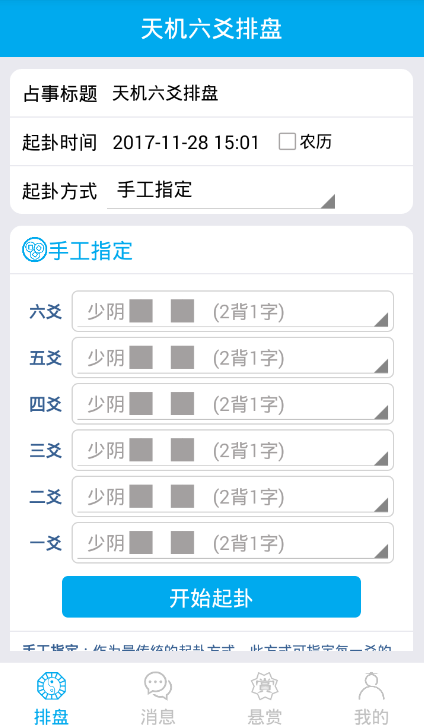This screenshot has height=727, width=424.
Task: Select the 消息 tab label
Action: (158, 717)
